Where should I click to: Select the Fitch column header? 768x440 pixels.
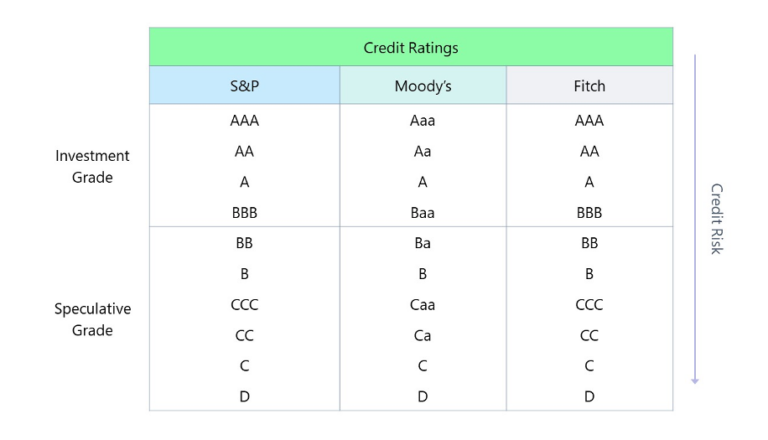589,86
